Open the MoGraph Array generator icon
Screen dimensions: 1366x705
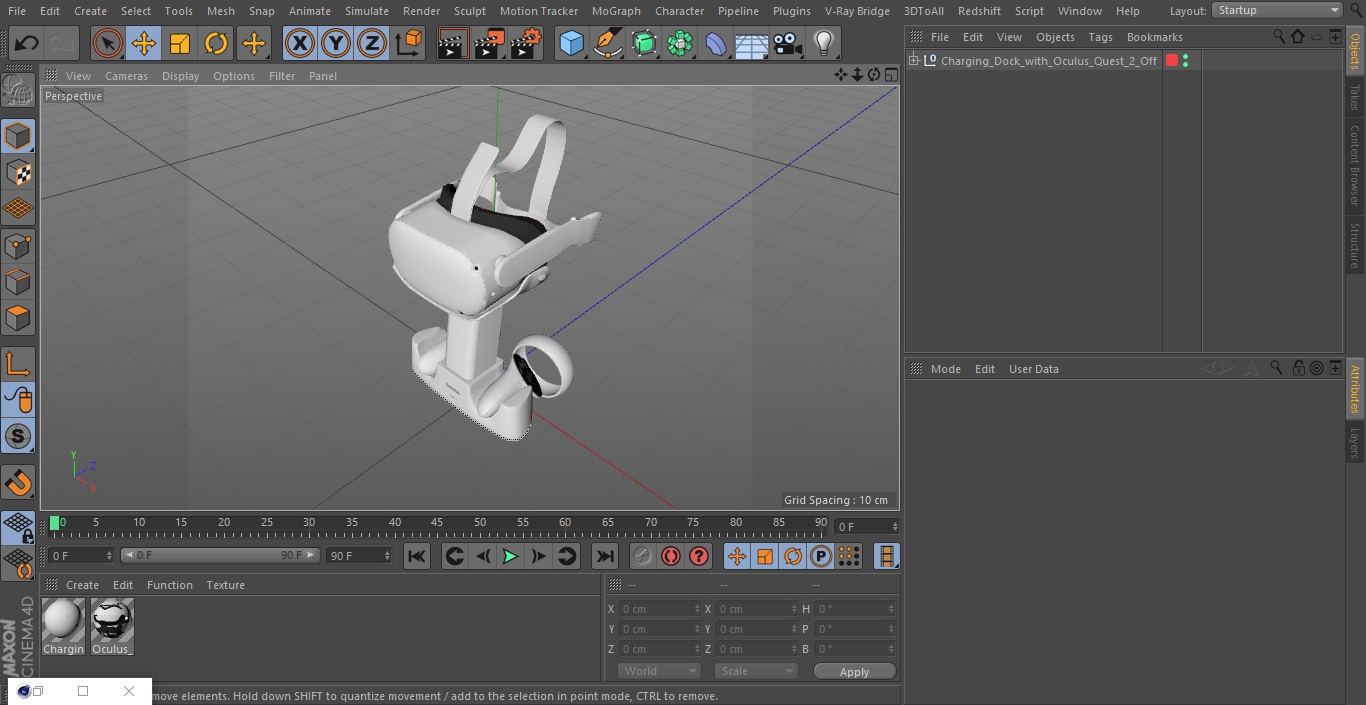pyautogui.click(x=680, y=44)
